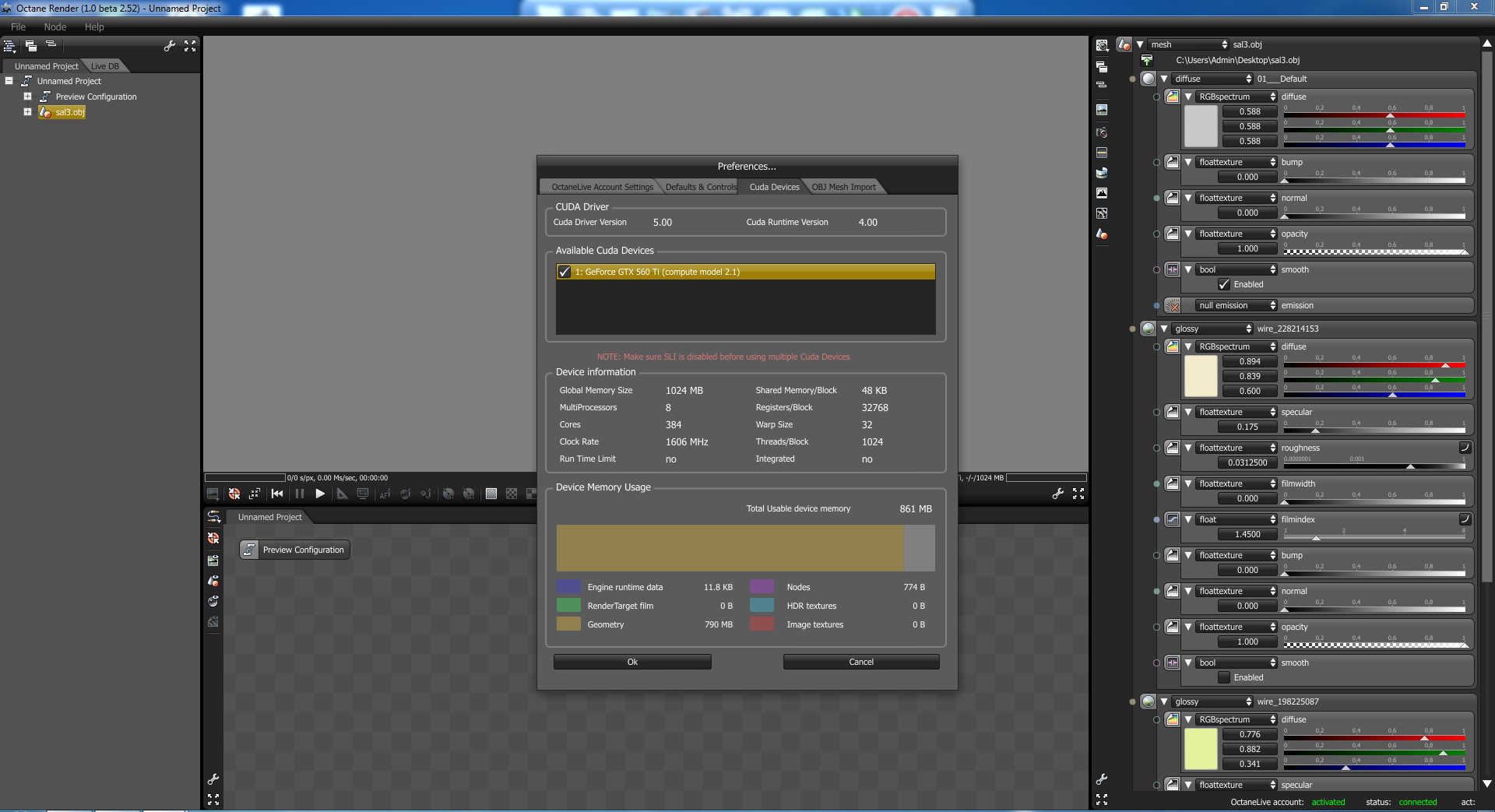Toggle the roughness logarithmic slider checkbox

click(x=1465, y=448)
